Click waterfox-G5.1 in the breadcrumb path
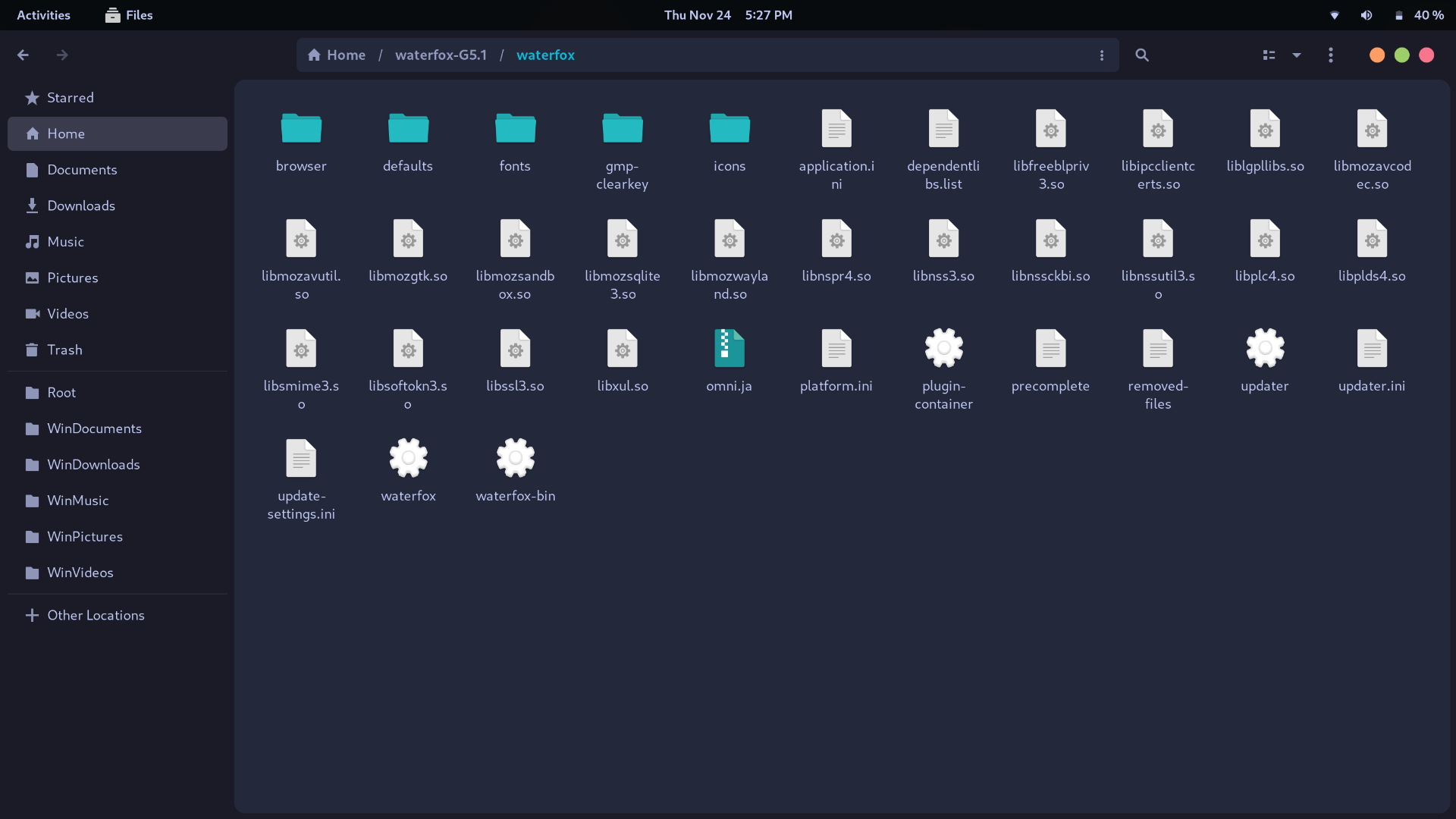Viewport: 1456px width, 819px height. (441, 55)
